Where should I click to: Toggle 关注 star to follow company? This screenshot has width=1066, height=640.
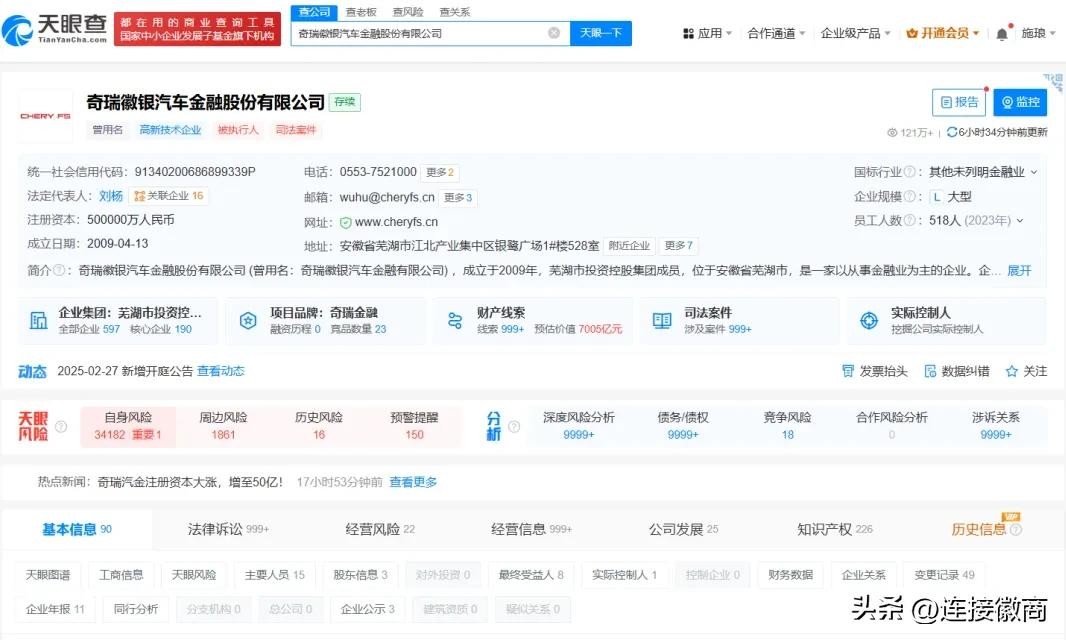(x=1012, y=371)
